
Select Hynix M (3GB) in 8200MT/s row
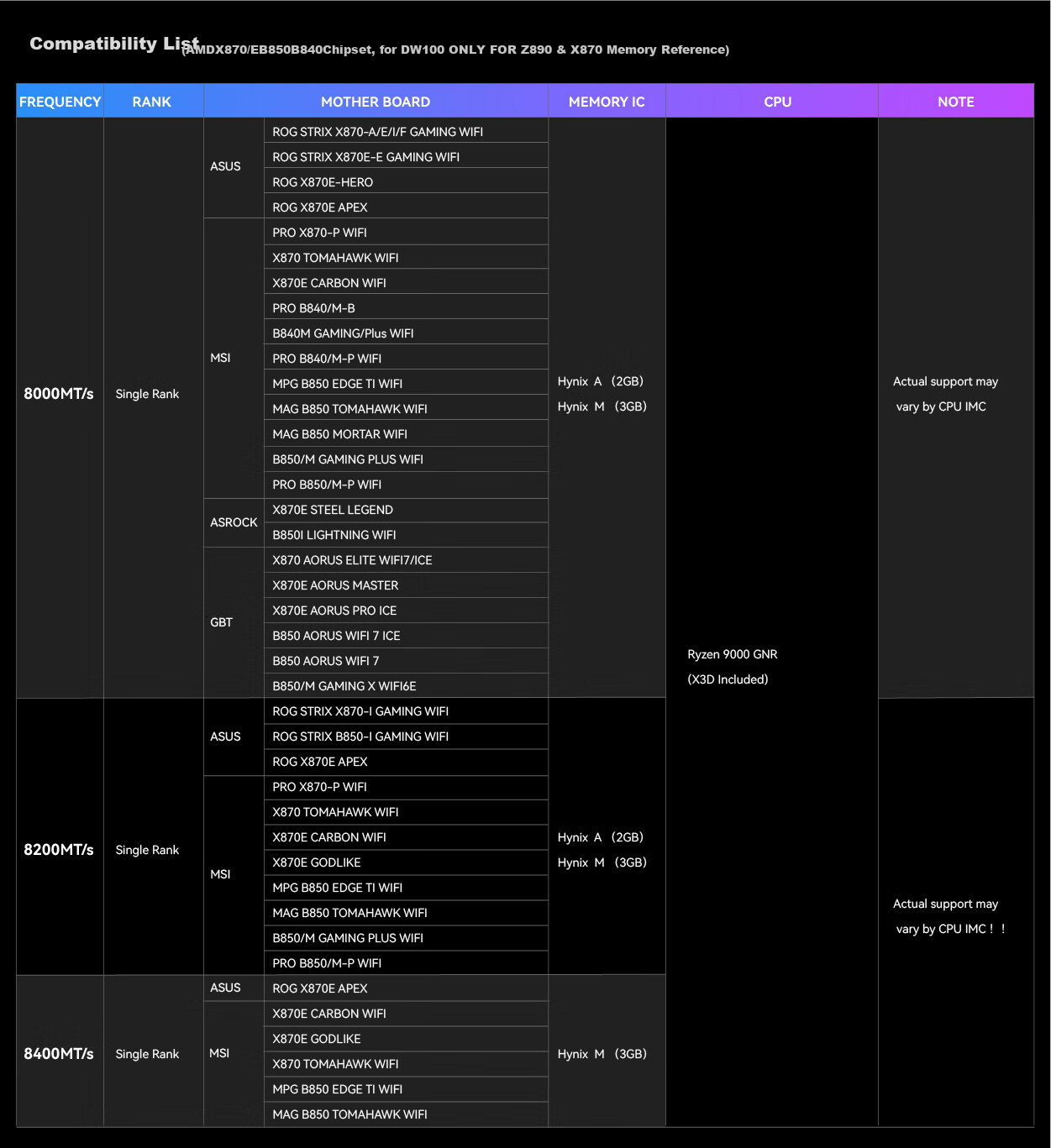[602, 862]
